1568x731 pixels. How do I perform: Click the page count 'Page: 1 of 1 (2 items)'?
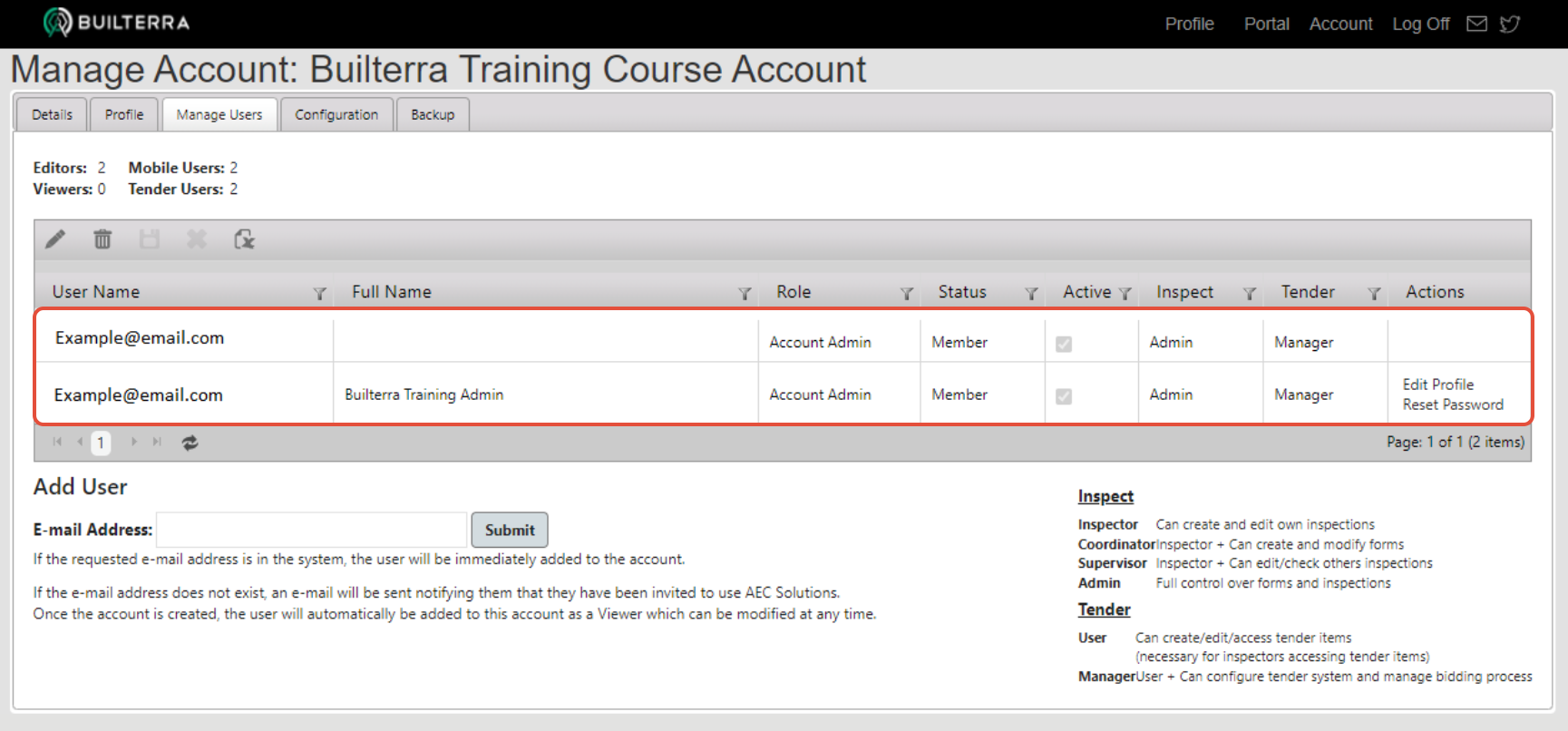(1455, 442)
